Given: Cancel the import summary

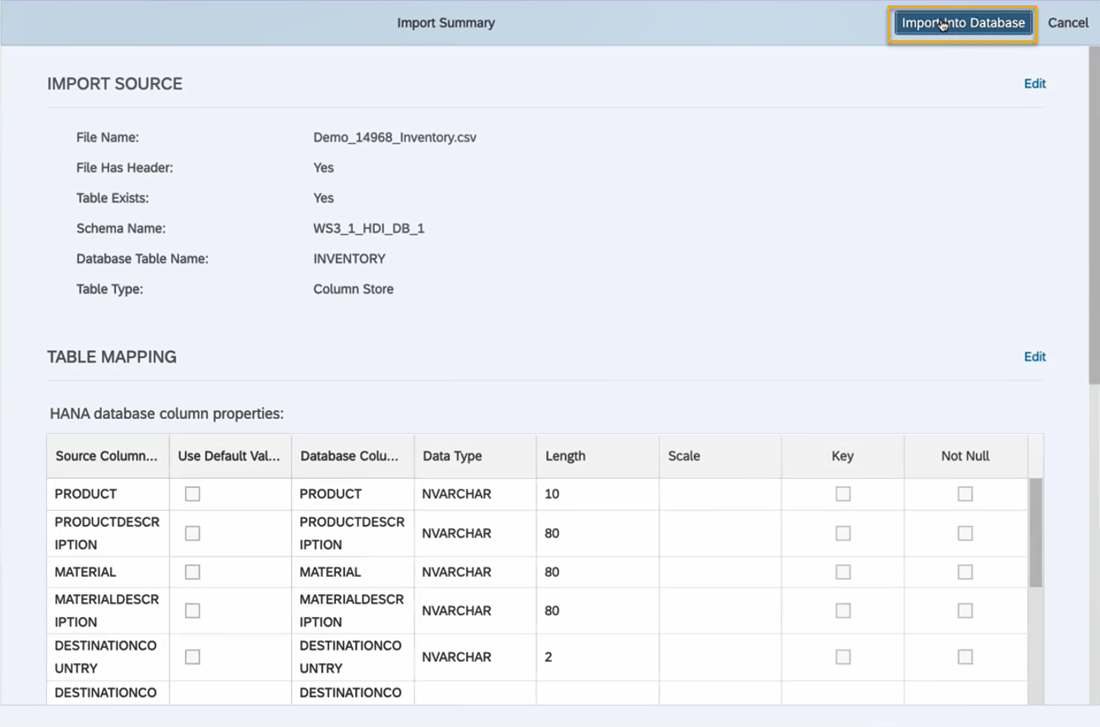Looking at the screenshot, I should pyautogui.click(x=1068, y=23).
